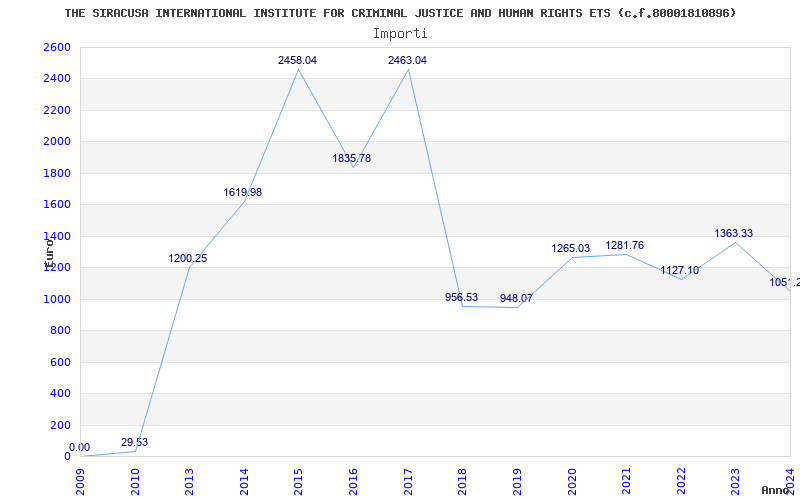The height and width of the screenshot is (500, 800).
Task: Click the x-axis year label 2019
Action: (517, 481)
